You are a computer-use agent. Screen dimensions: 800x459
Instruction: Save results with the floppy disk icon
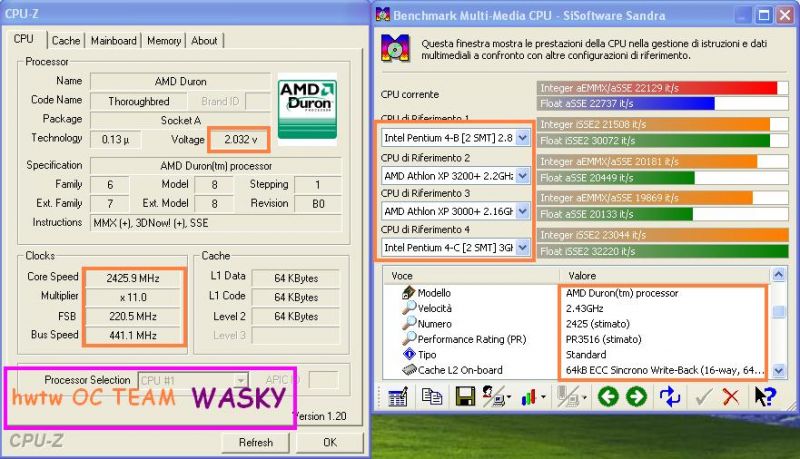(465, 396)
